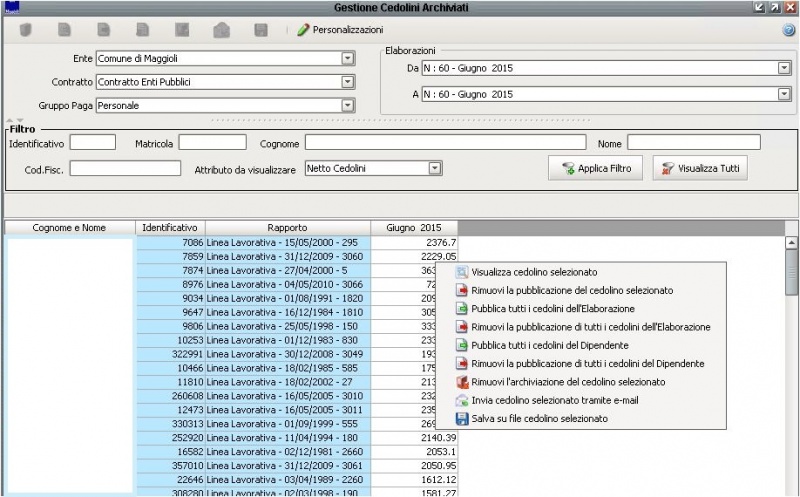Image resolution: width=800 pixels, height=497 pixels.
Task: Choose Visualizza cedolino selezionato from context menu
Action: (534, 272)
